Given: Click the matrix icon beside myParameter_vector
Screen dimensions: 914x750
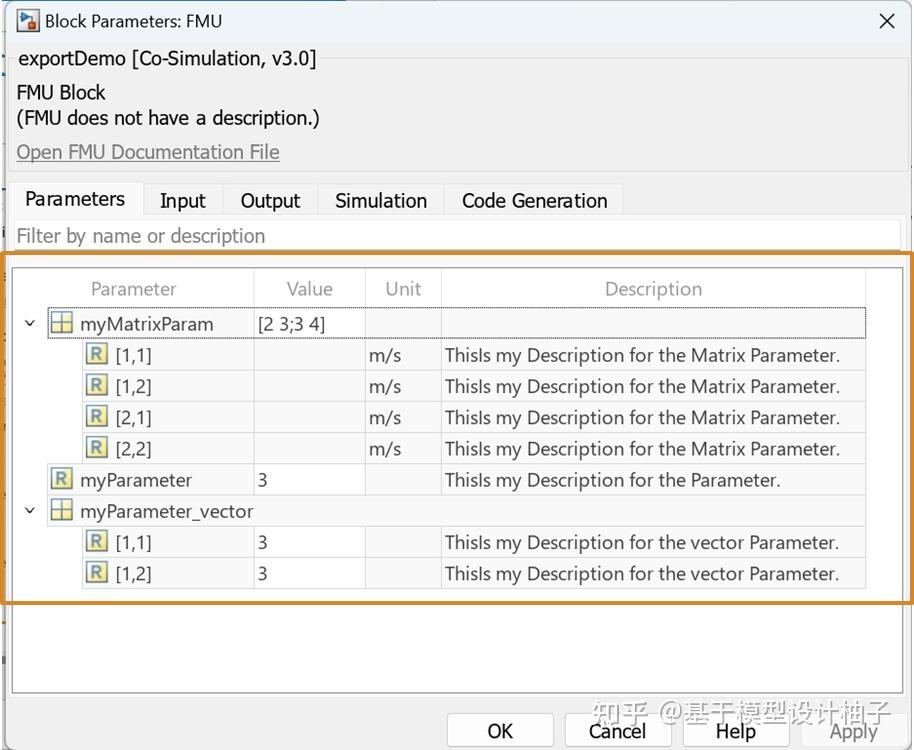Looking at the screenshot, I should (x=62, y=510).
